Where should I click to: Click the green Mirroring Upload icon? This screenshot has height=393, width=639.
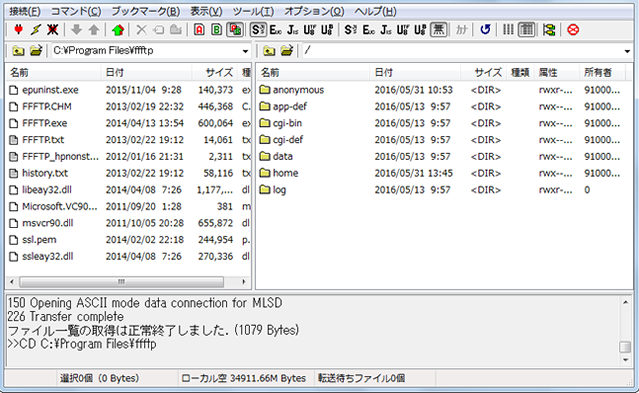[x=118, y=30]
